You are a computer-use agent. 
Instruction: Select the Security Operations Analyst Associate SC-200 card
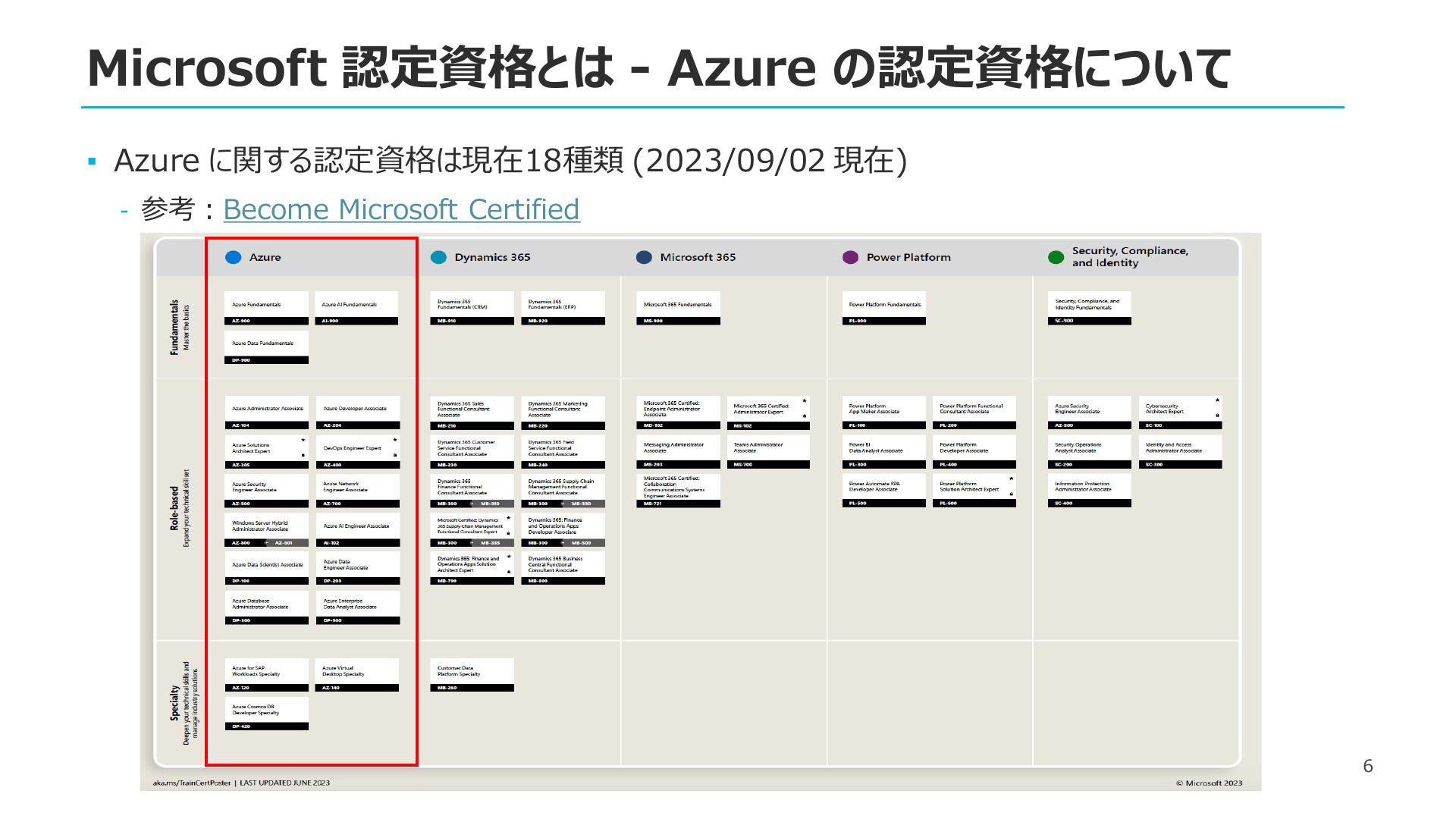(1090, 452)
